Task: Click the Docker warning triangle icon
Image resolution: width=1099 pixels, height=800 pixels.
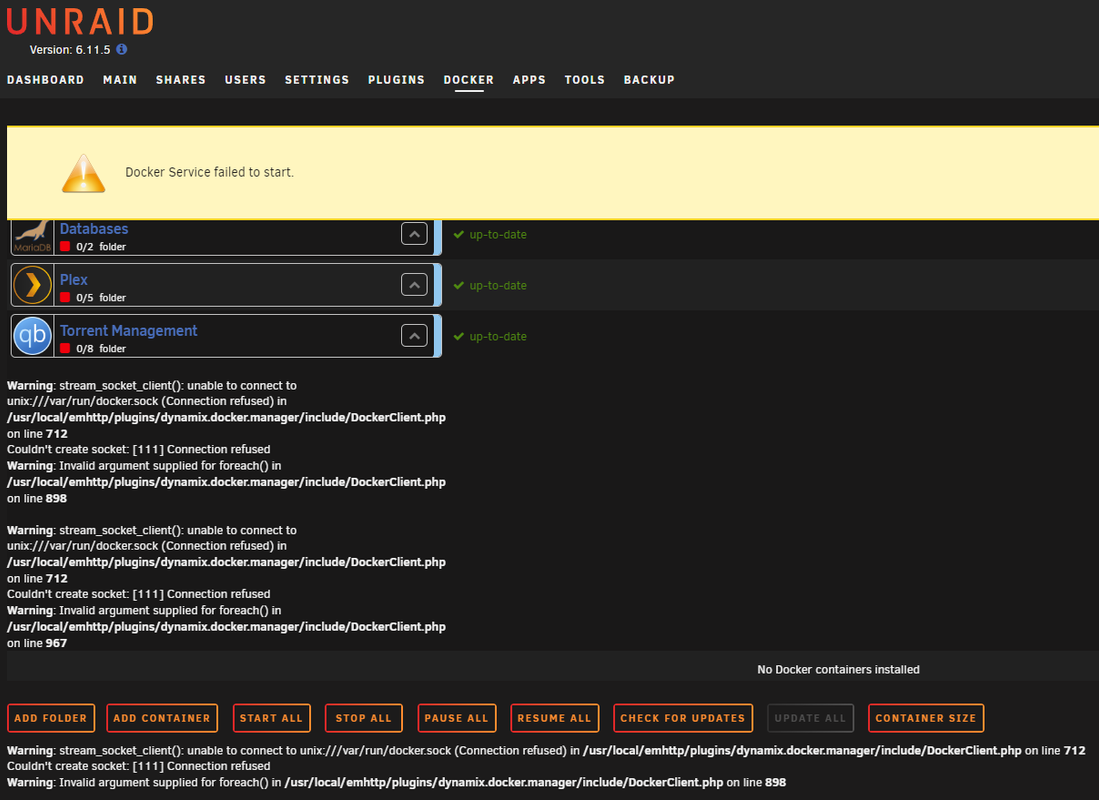Action: click(x=83, y=173)
